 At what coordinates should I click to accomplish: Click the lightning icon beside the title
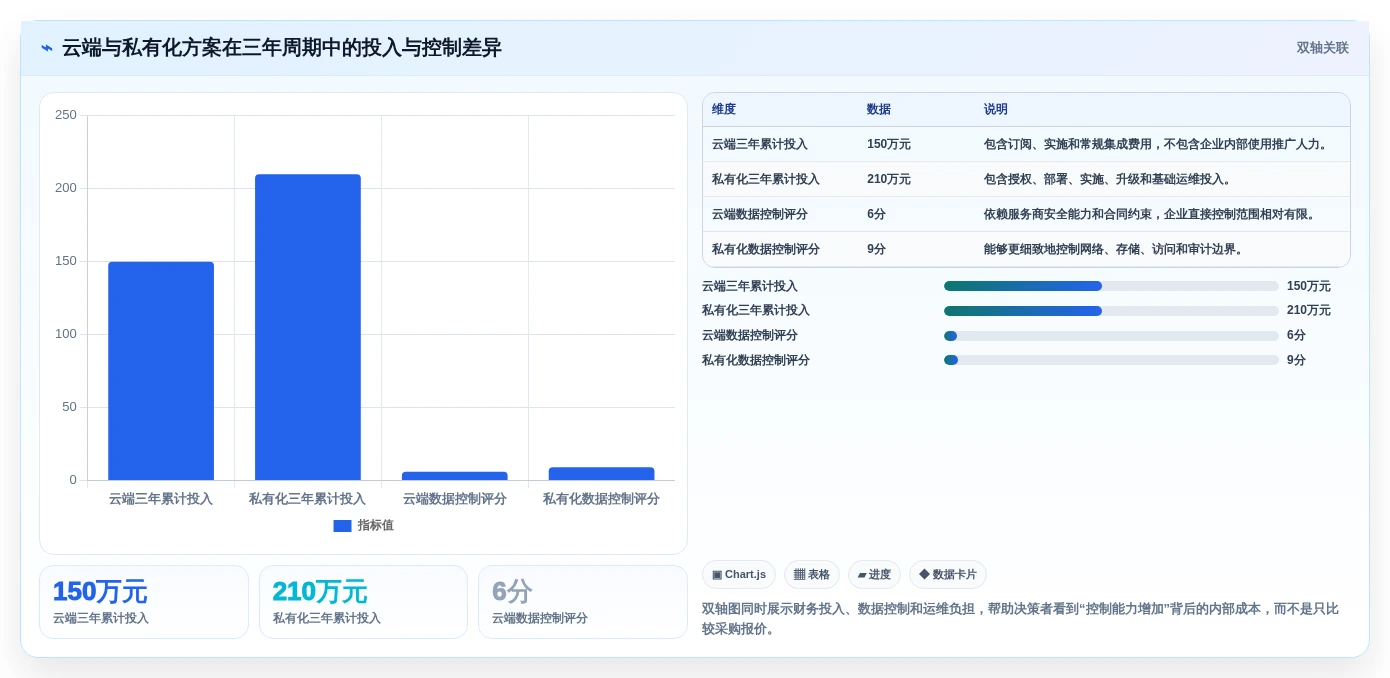click(x=47, y=48)
